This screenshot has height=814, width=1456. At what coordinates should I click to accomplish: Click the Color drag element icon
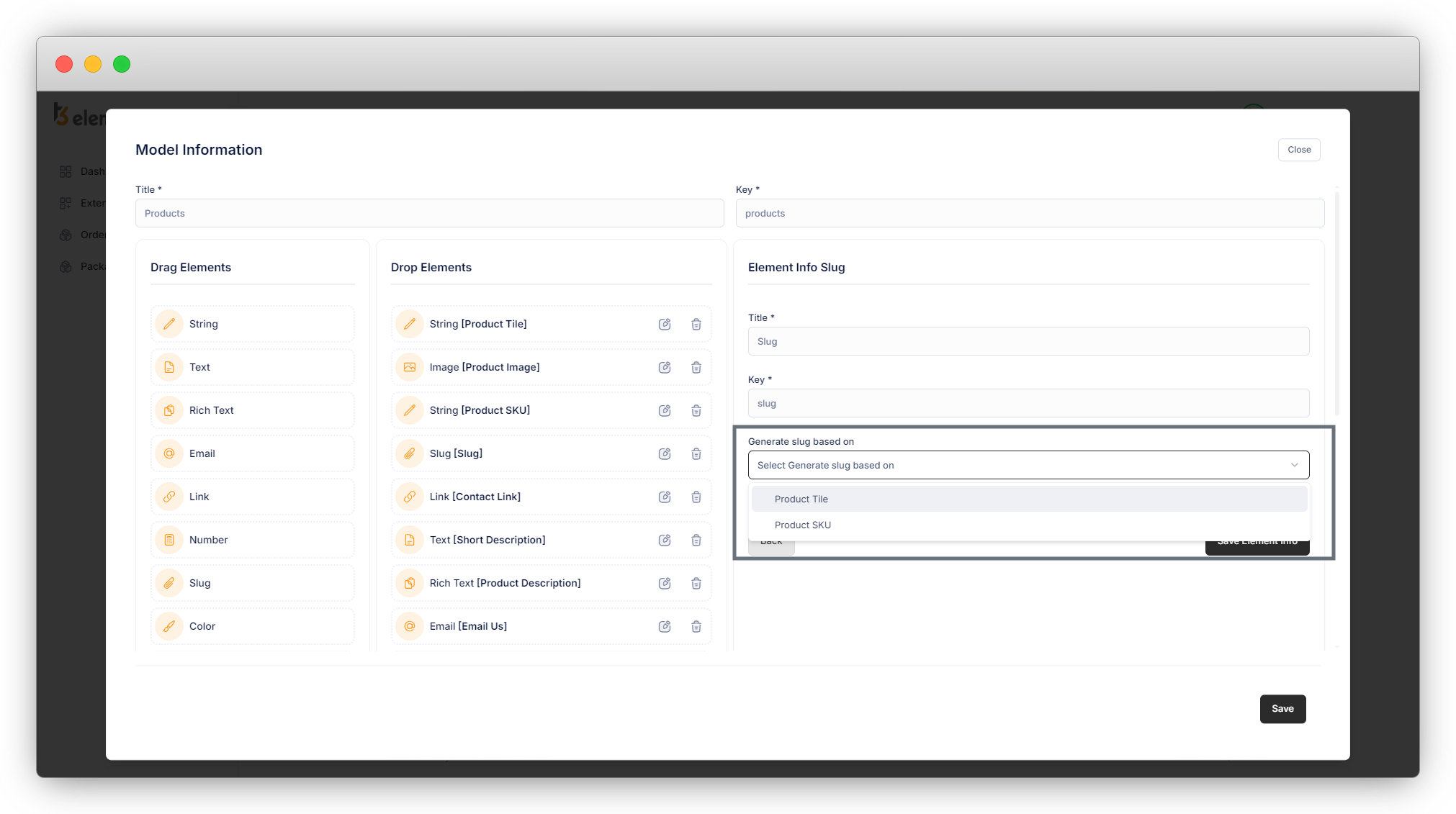(x=169, y=626)
